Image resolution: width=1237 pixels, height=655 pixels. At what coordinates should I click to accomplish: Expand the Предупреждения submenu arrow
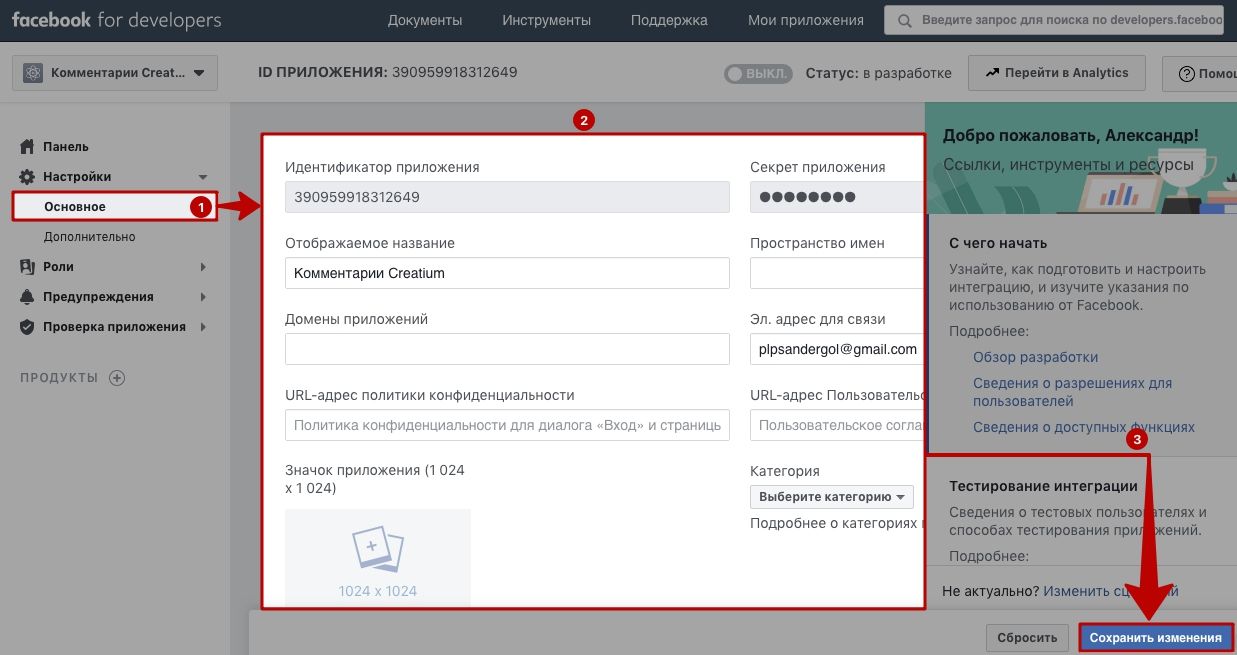[x=203, y=297]
